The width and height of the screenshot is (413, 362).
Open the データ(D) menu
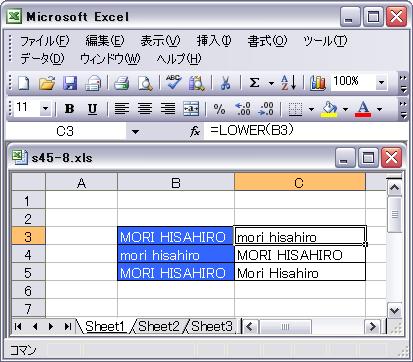pyautogui.click(x=42, y=59)
